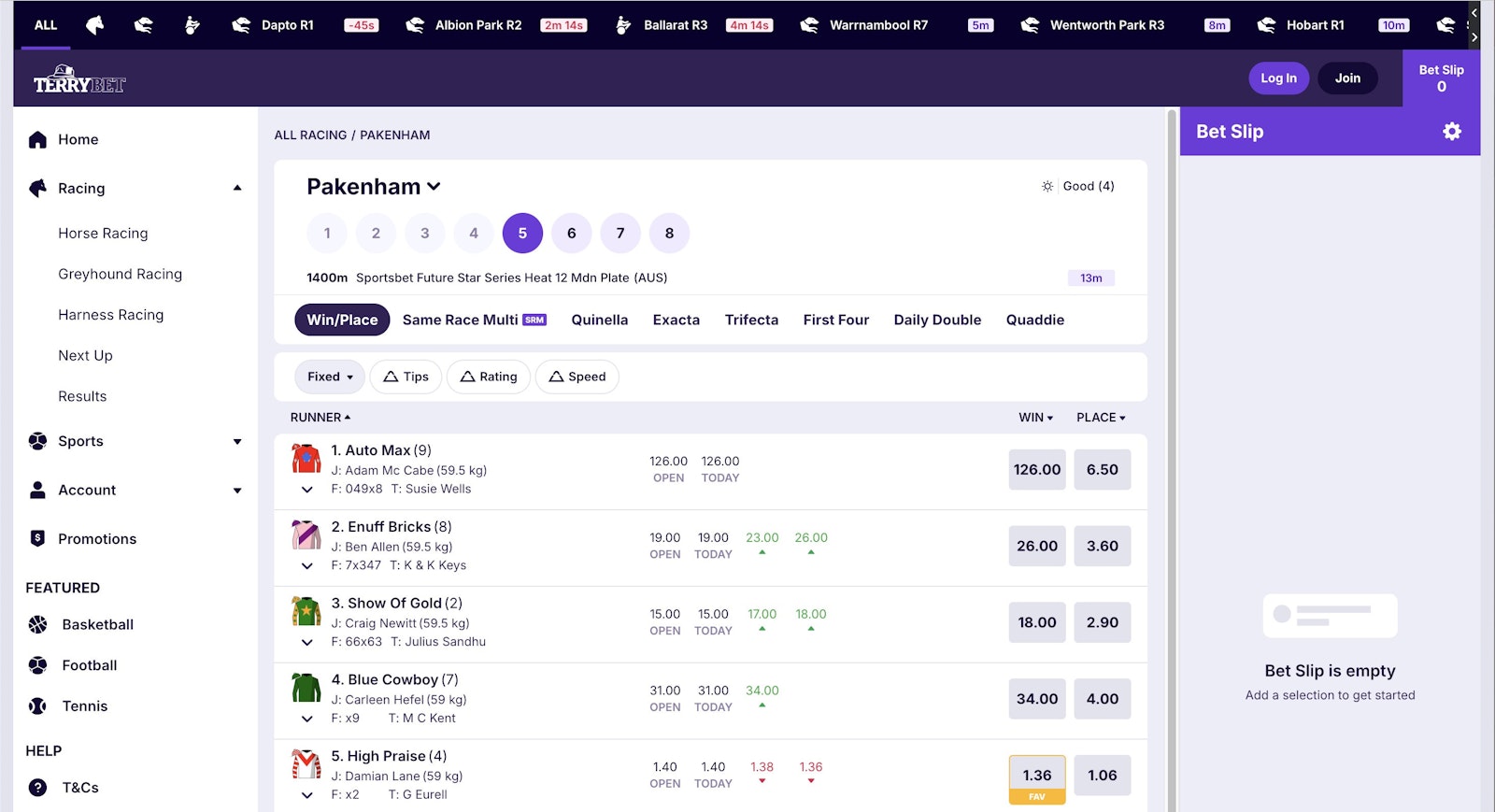This screenshot has height=812, width=1495.
Task: Click the main page vertical scrollbar
Action: pos(1172,458)
